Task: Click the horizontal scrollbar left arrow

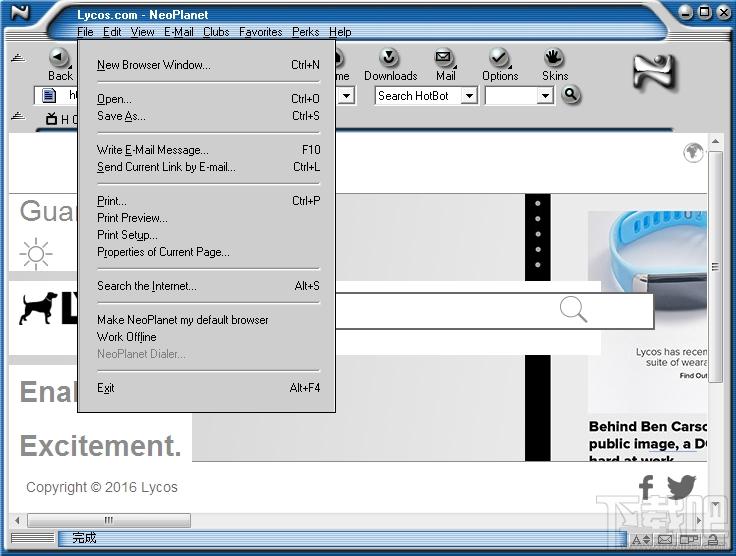Action: pos(17,520)
